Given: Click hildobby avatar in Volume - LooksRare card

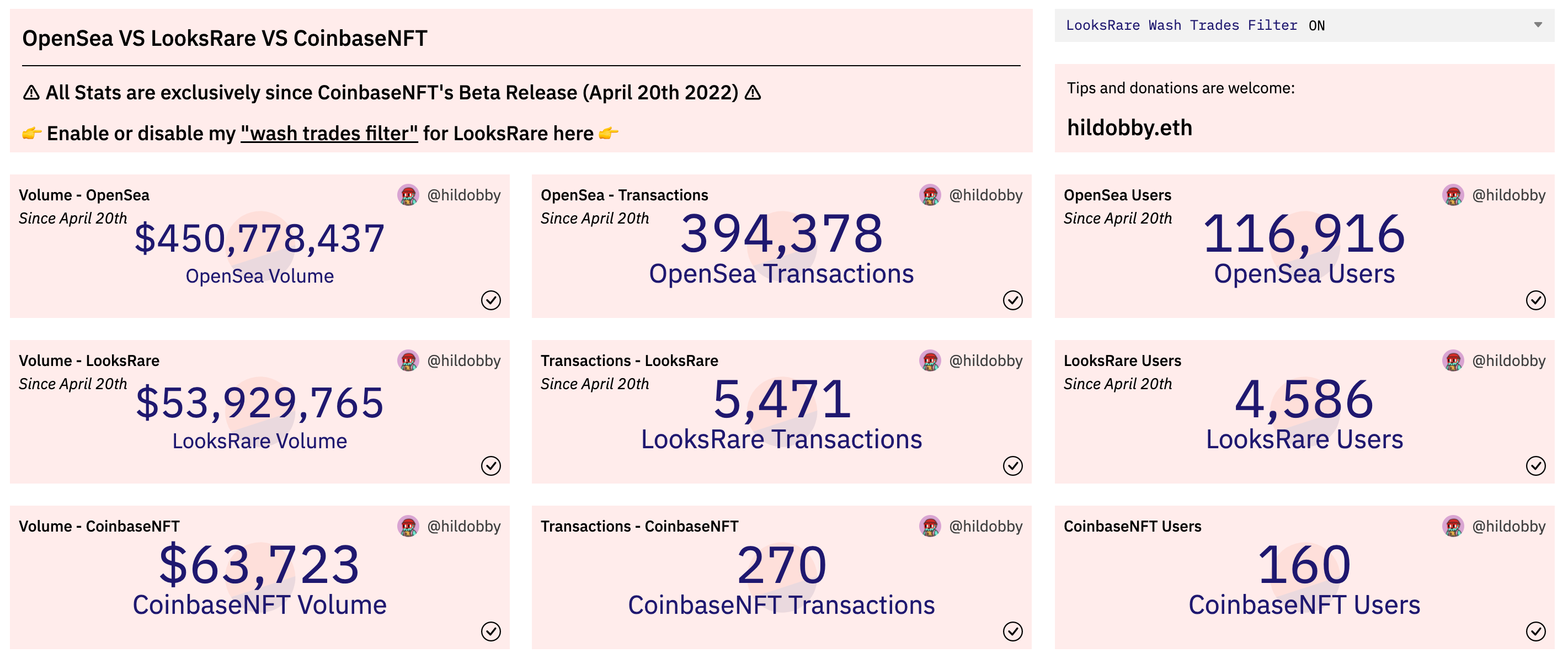Looking at the screenshot, I should 408,360.
